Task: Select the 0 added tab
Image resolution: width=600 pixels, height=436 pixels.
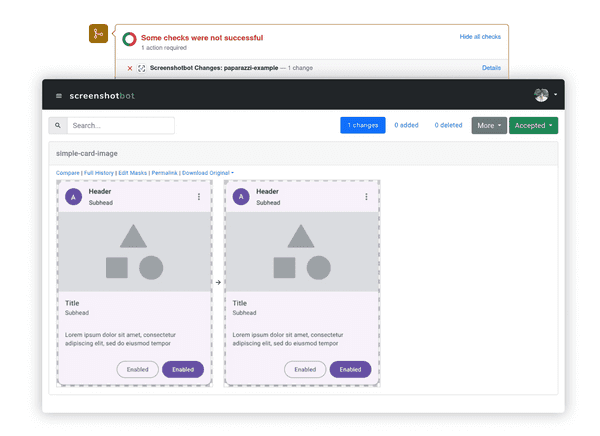Action: 406,125
